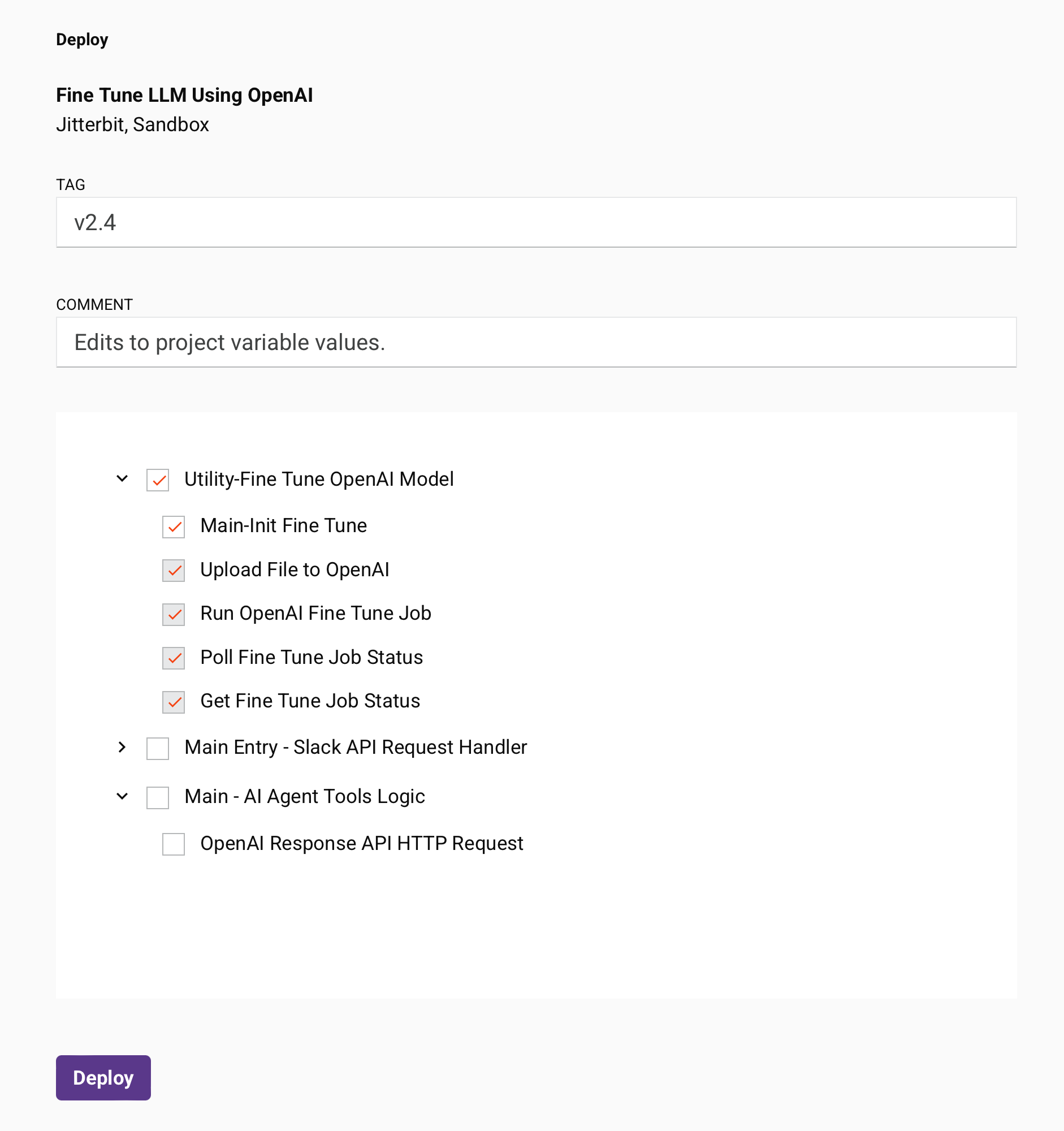Enable the OpenAI Response API HTTP Request checkbox
The image size is (1064, 1131).
[174, 844]
